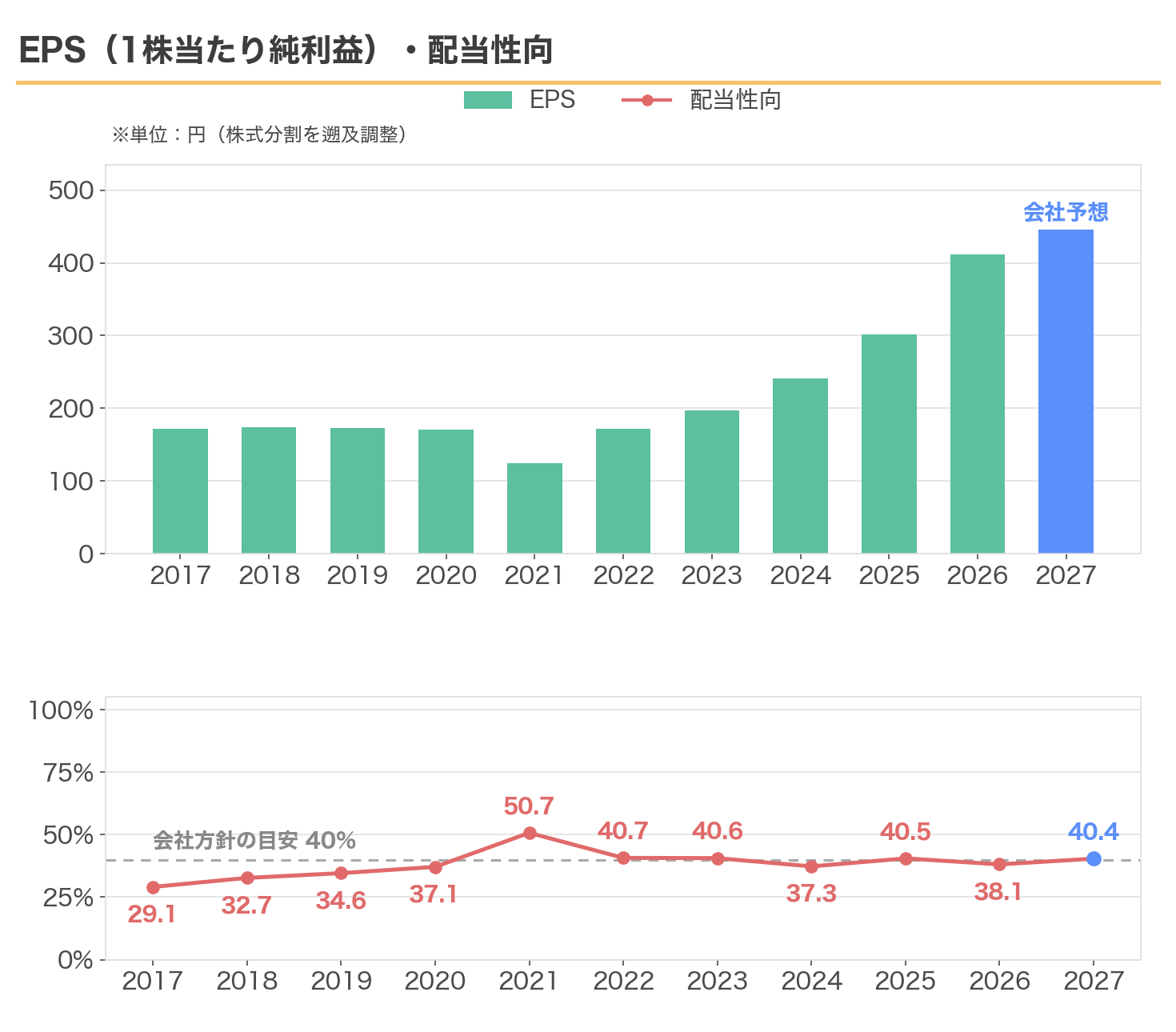Select the 2018 EPS bar

269,490
